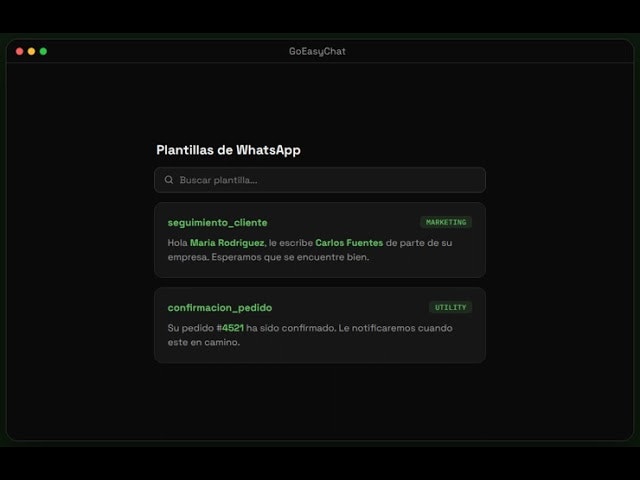The height and width of the screenshot is (480, 640).
Task: Click the text 'empresa. Esperamos que se encuentre bien.'
Action: pyautogui.click(x=268, y=258)
